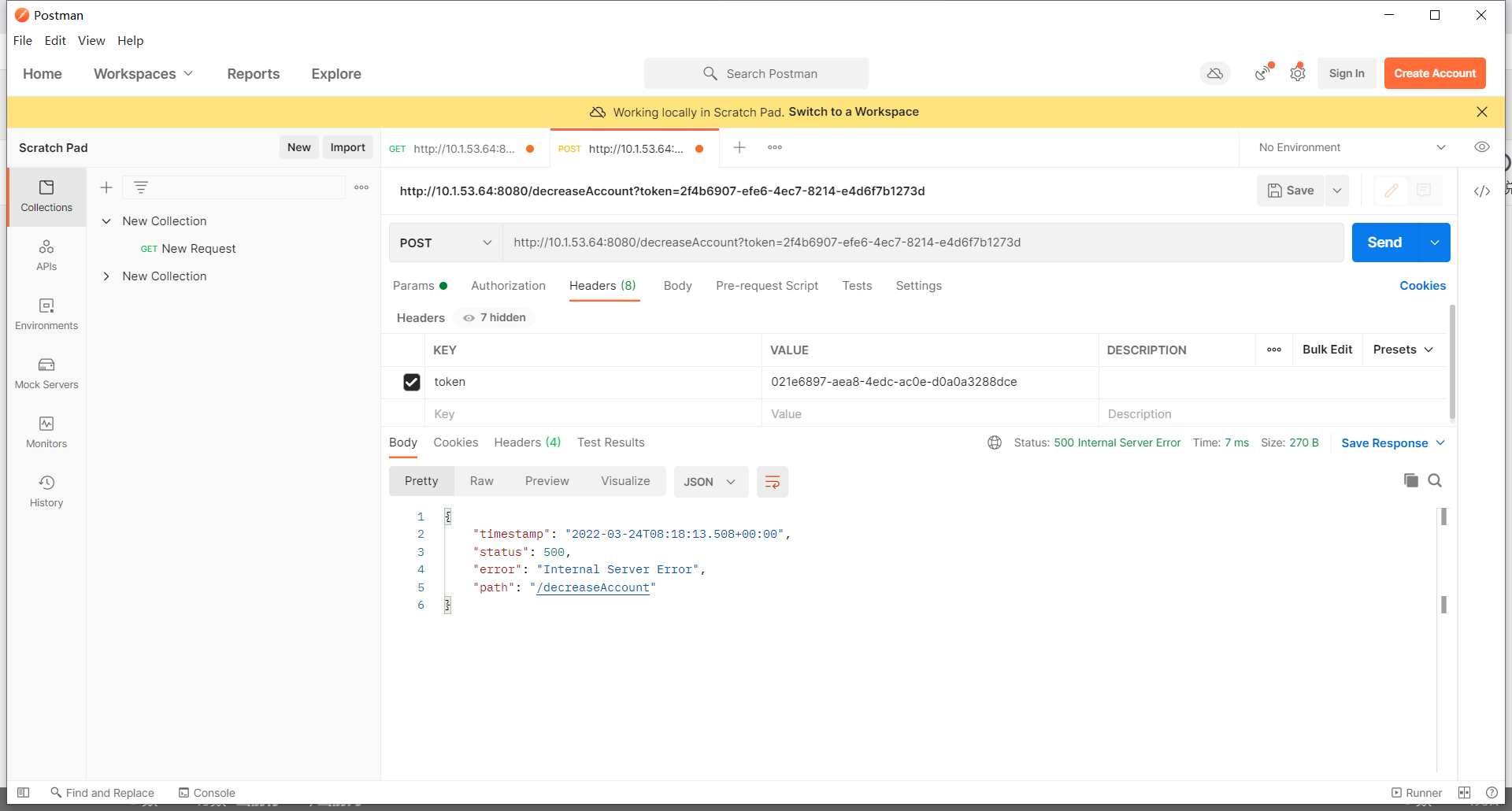Switch to the Pre-request Script tab
1512x811 pixels.
pyautogui.click(x=767, y=286)
